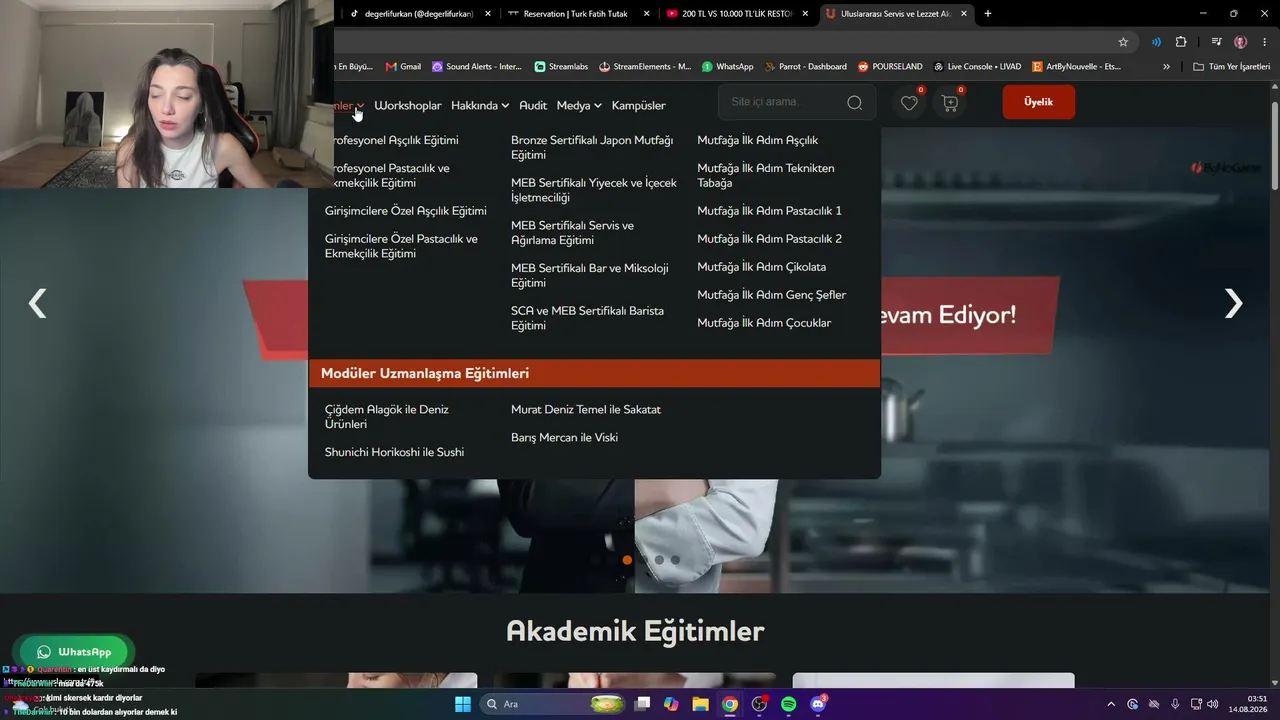Screen dimensions: 1280x720
Task: Open the POURSELAND bookmark
Action: [892, 67]
